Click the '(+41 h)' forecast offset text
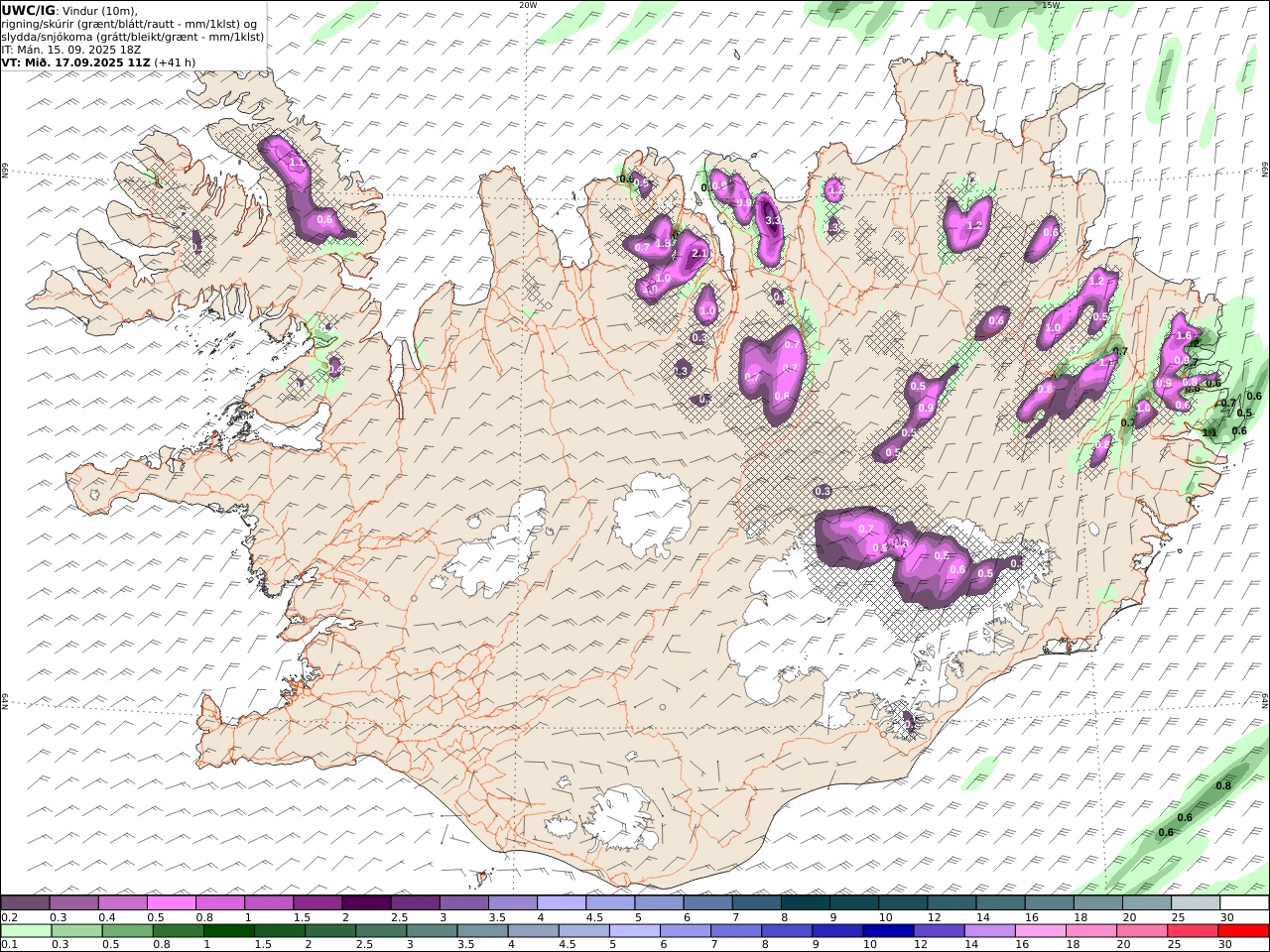 tap(175, 61)
